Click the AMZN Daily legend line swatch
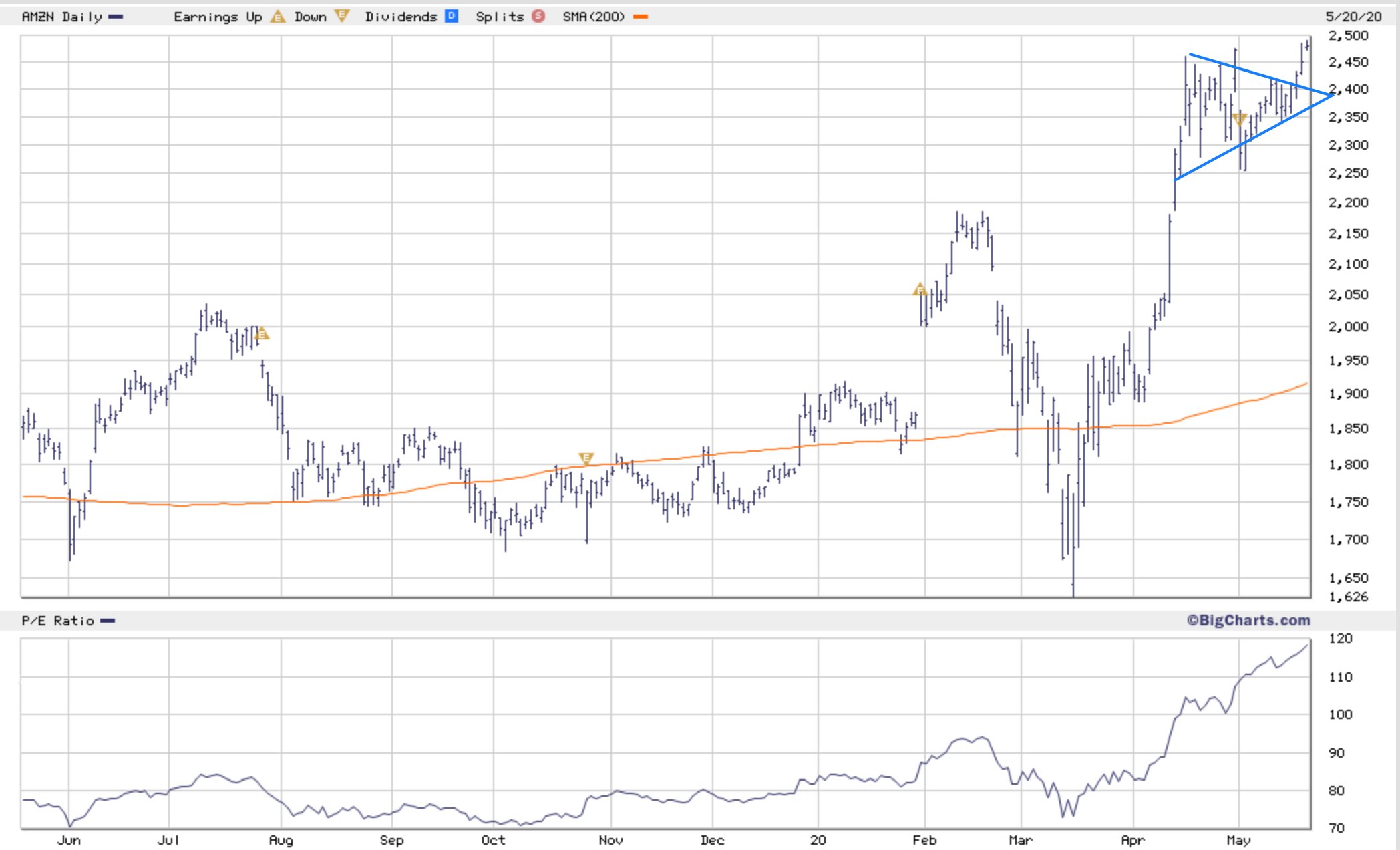Image resolution: width=1400 pixels, height=850 pixels. click(x=116, y=17)
